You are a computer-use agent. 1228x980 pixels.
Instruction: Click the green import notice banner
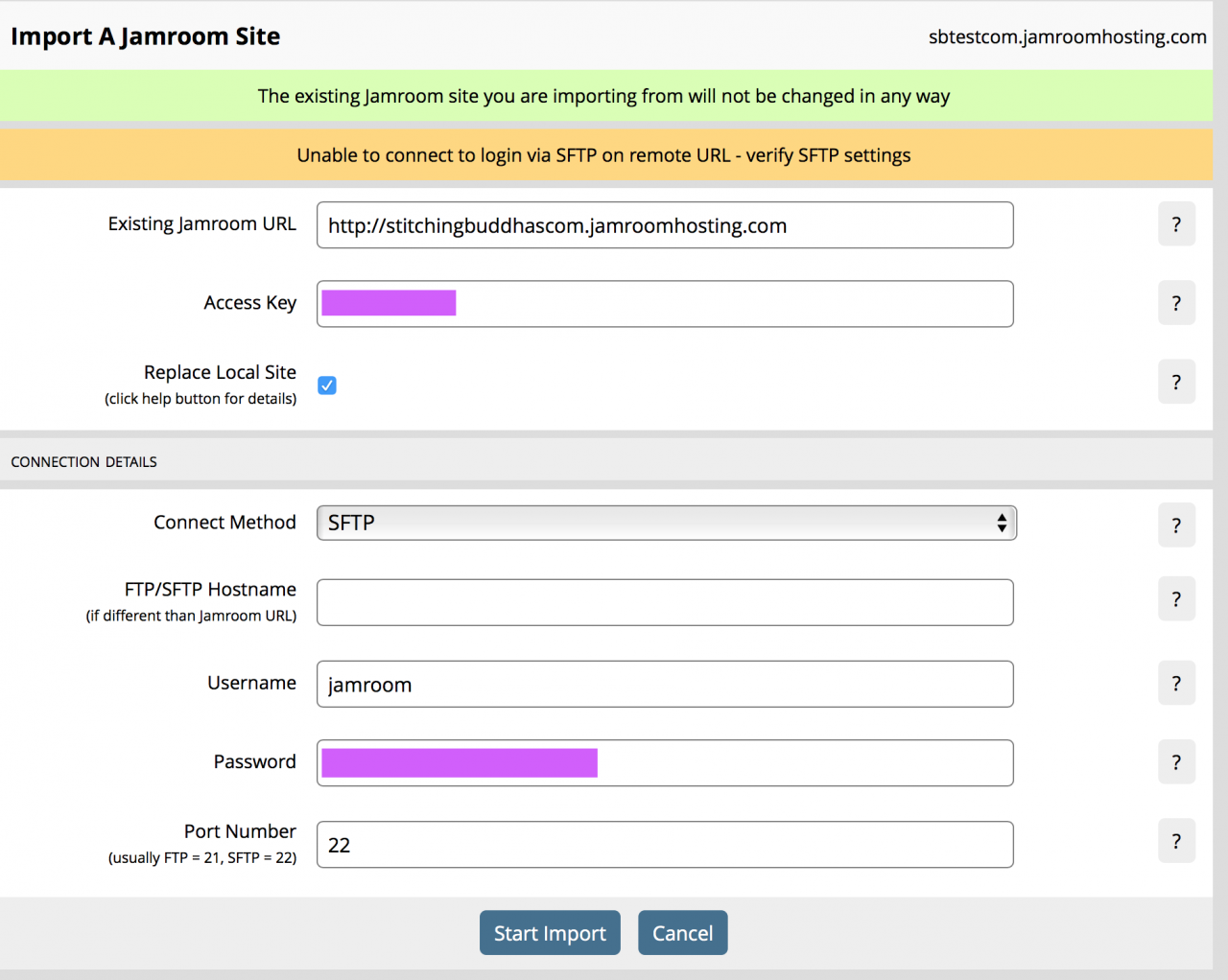tap(604, 96)
